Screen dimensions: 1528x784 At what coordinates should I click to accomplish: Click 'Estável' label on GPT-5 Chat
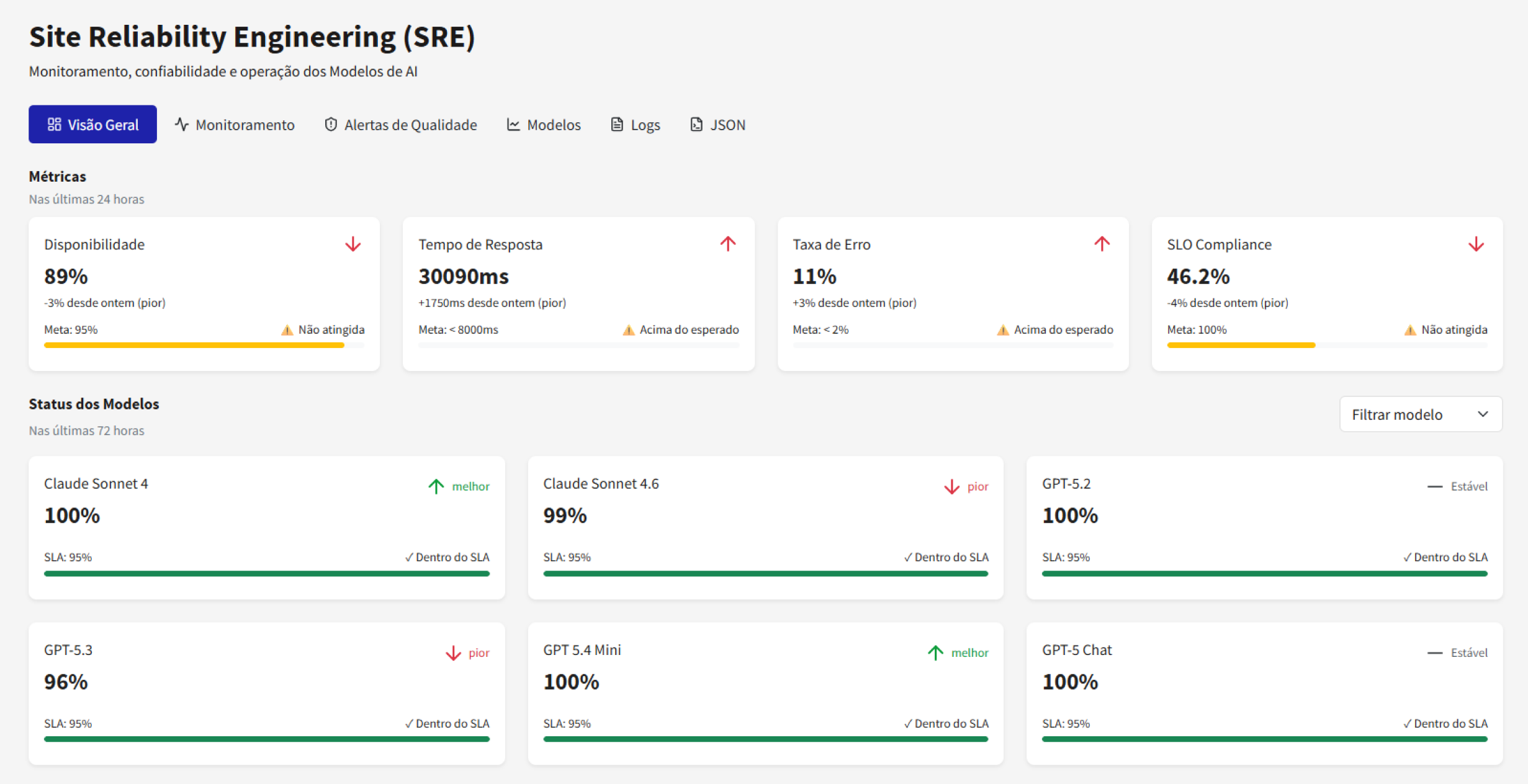click(x=1469, y=653)
